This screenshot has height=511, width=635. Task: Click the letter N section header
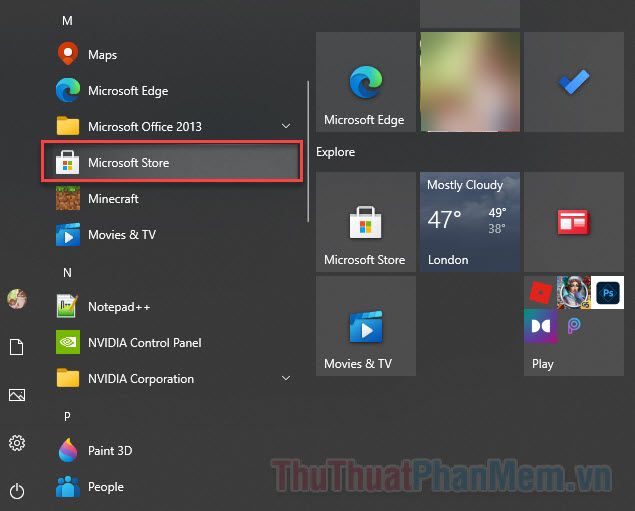click(x=67, y=273)
